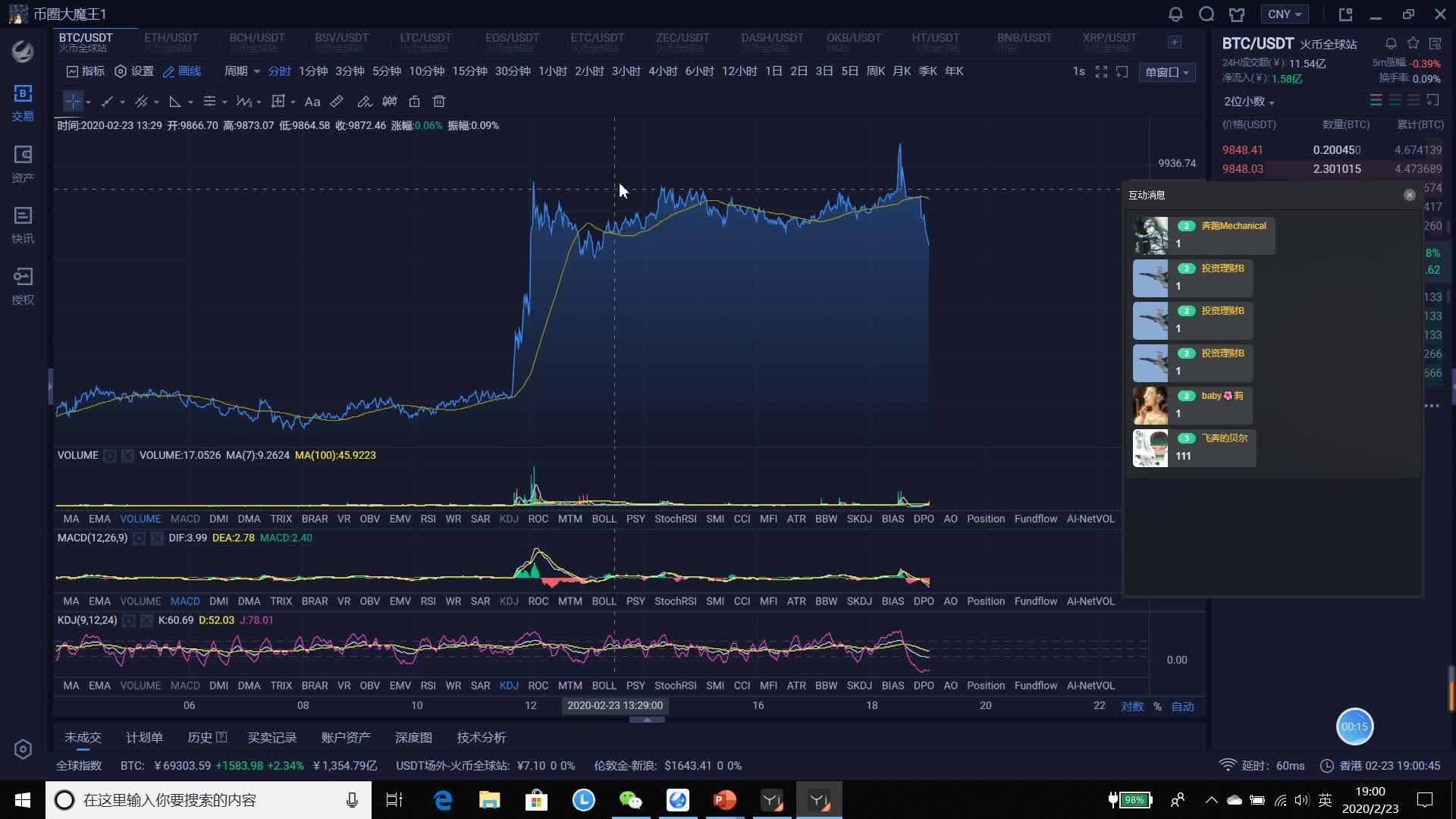
Task: Select the 15分钟 timeframe
Action: point(469,71)
